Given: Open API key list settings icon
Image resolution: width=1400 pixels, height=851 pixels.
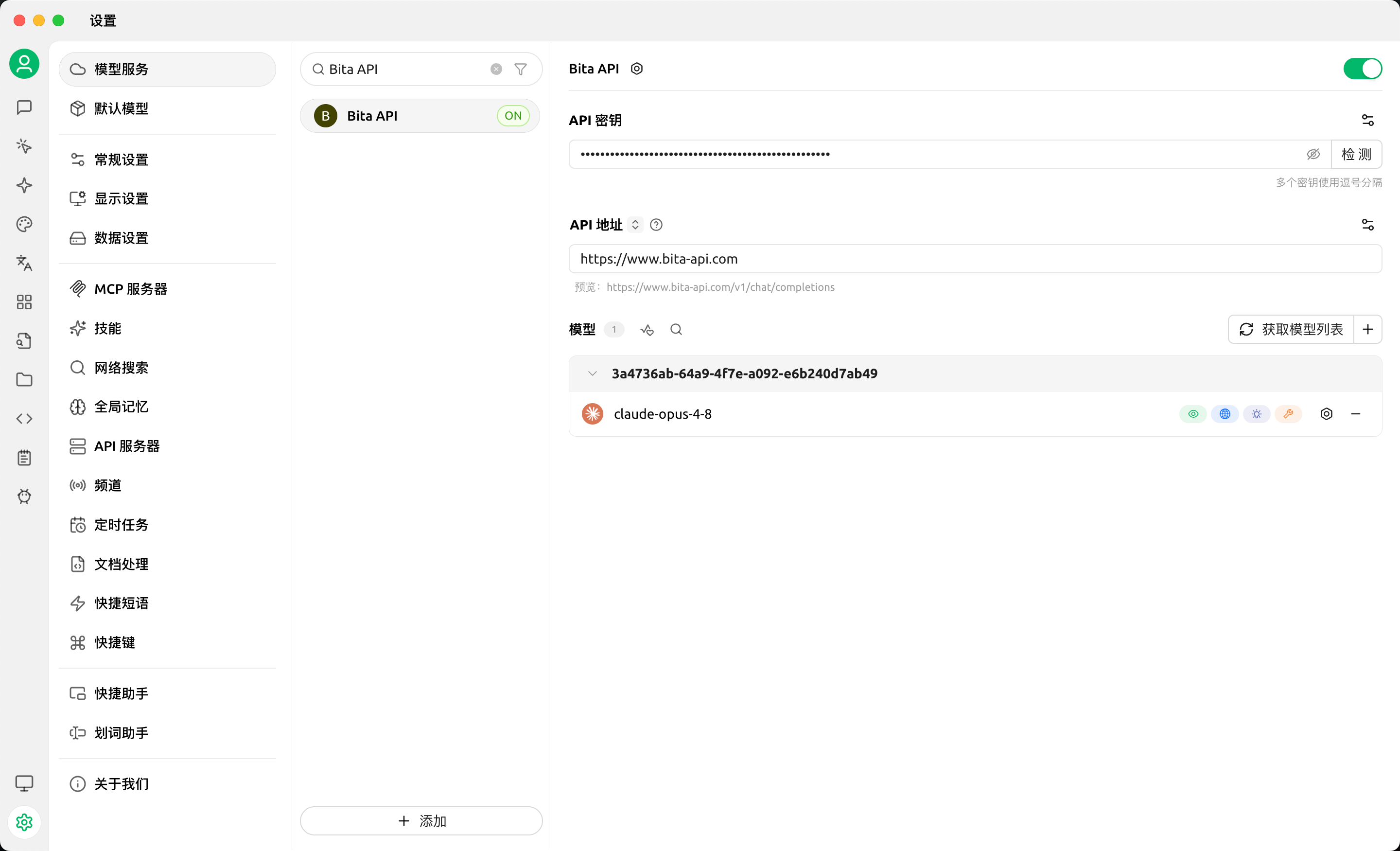Looking at the screenshot, I should [x=1367, y=120].
